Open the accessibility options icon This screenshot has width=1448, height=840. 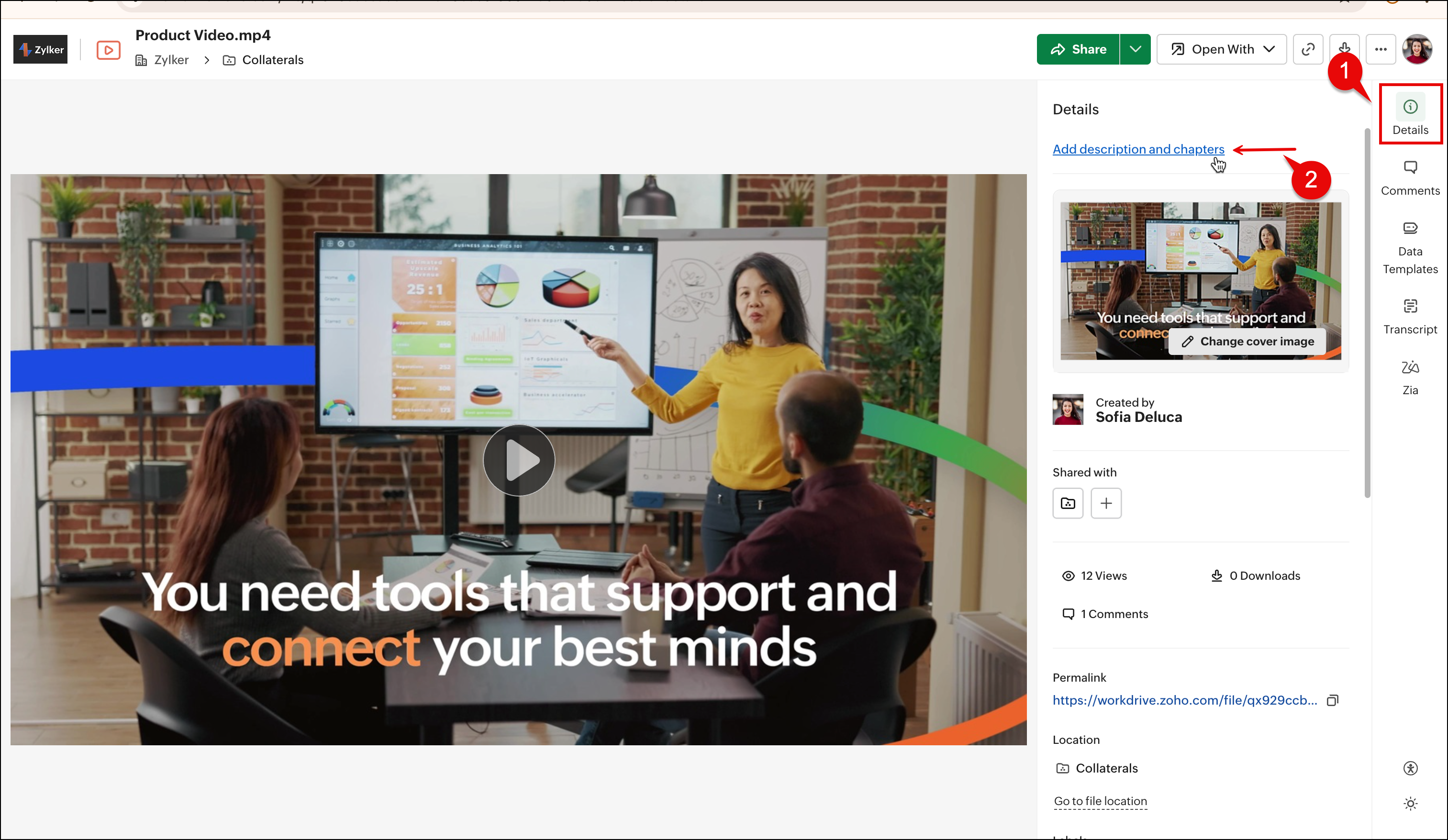(1410, 768)
